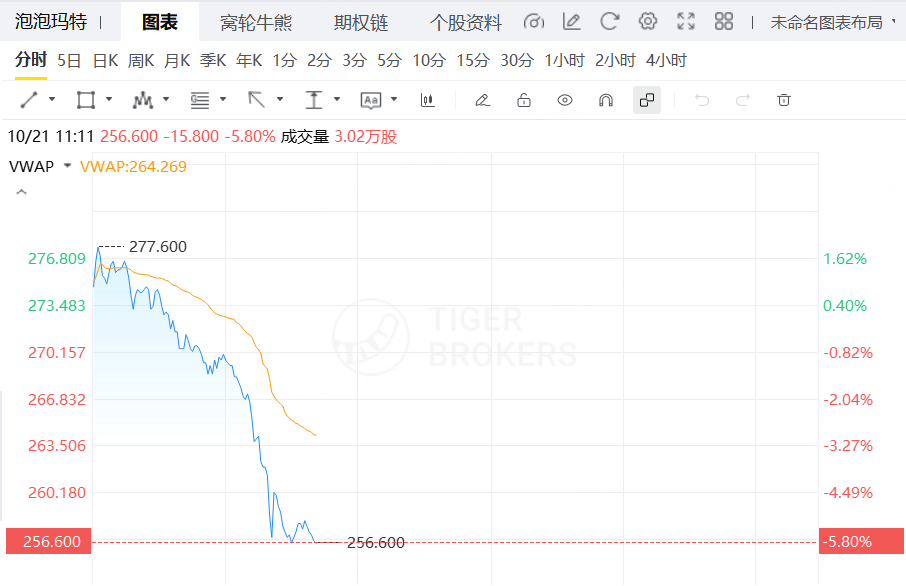Switch to the 图表 tab

(160, 22)
